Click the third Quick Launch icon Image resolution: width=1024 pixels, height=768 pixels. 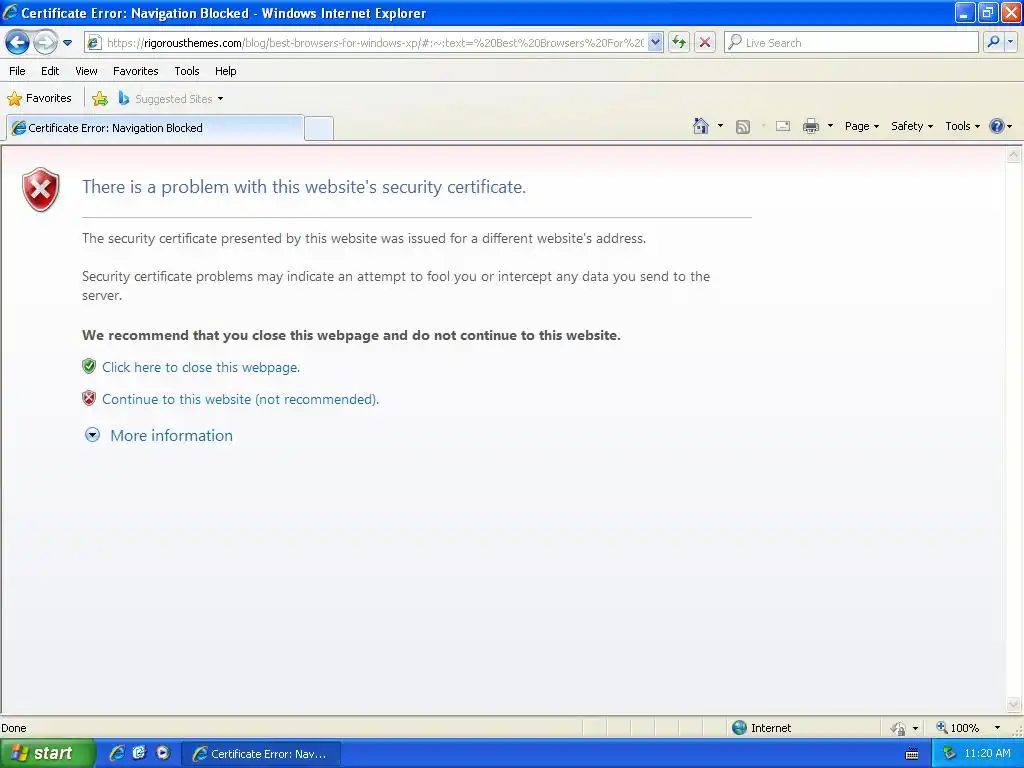pyautogui.click(x=163, y=753)
